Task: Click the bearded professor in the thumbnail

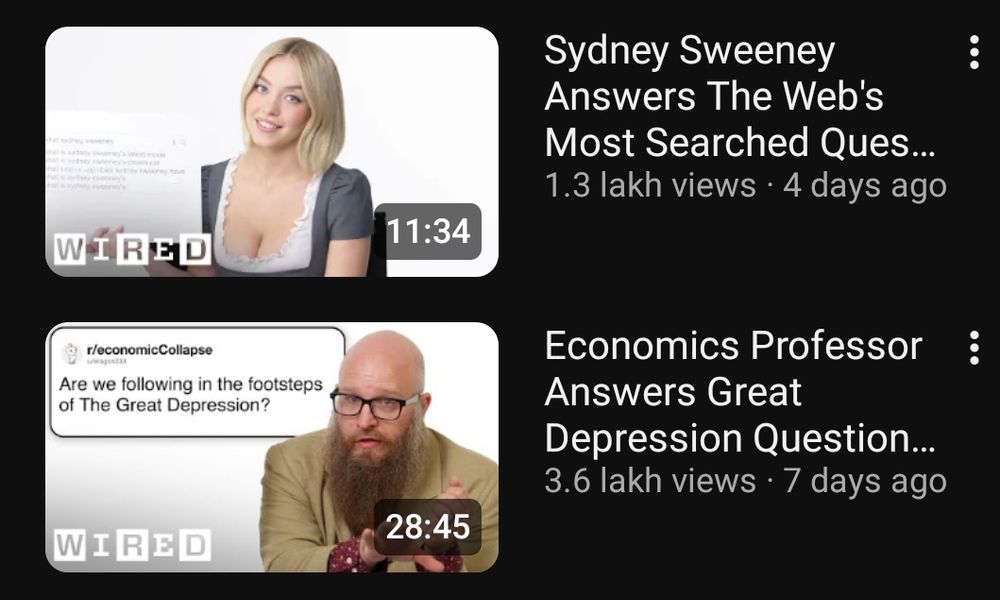Action: point(376,453)
